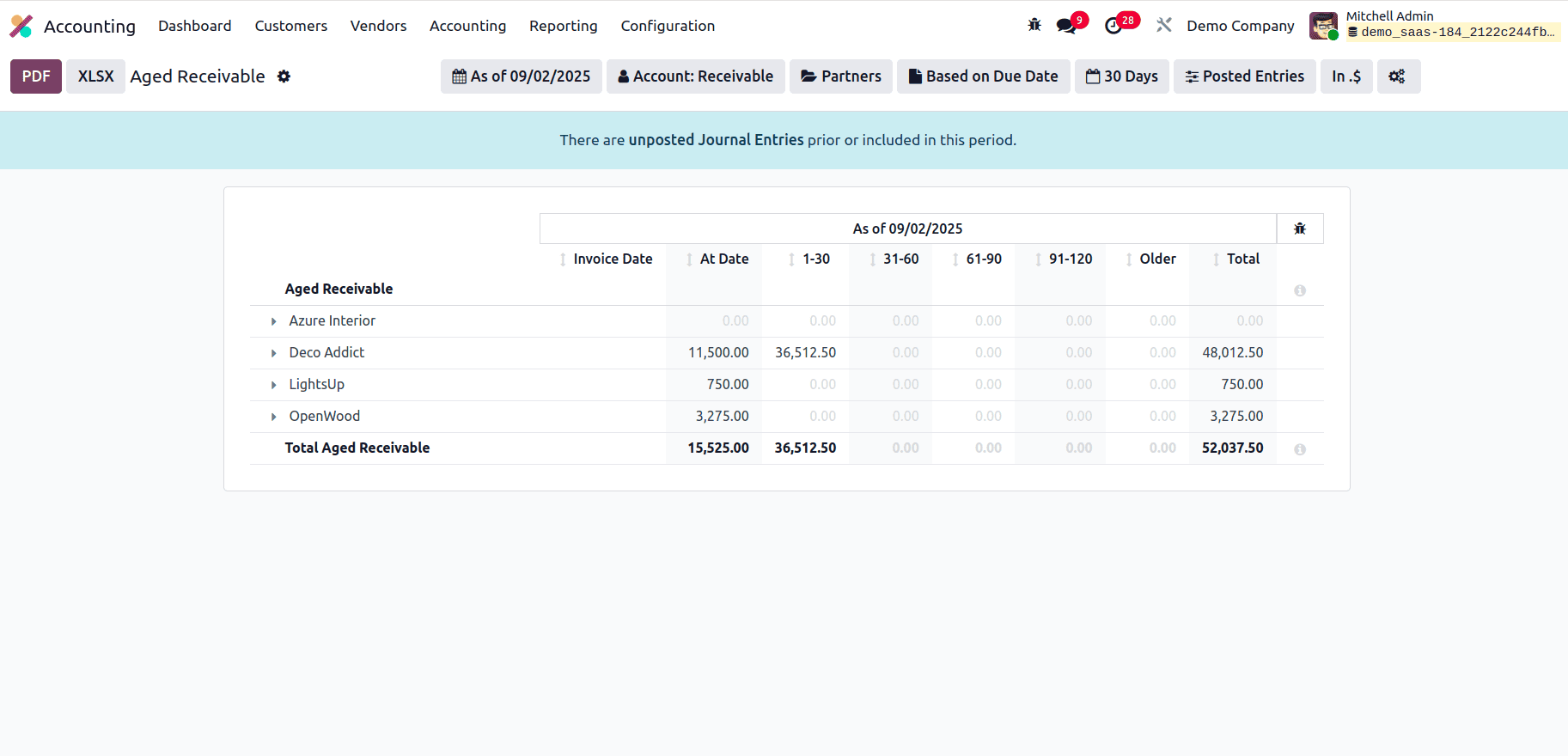
Task: Click the bug icon in report header
Action: tap(1300, 229)
